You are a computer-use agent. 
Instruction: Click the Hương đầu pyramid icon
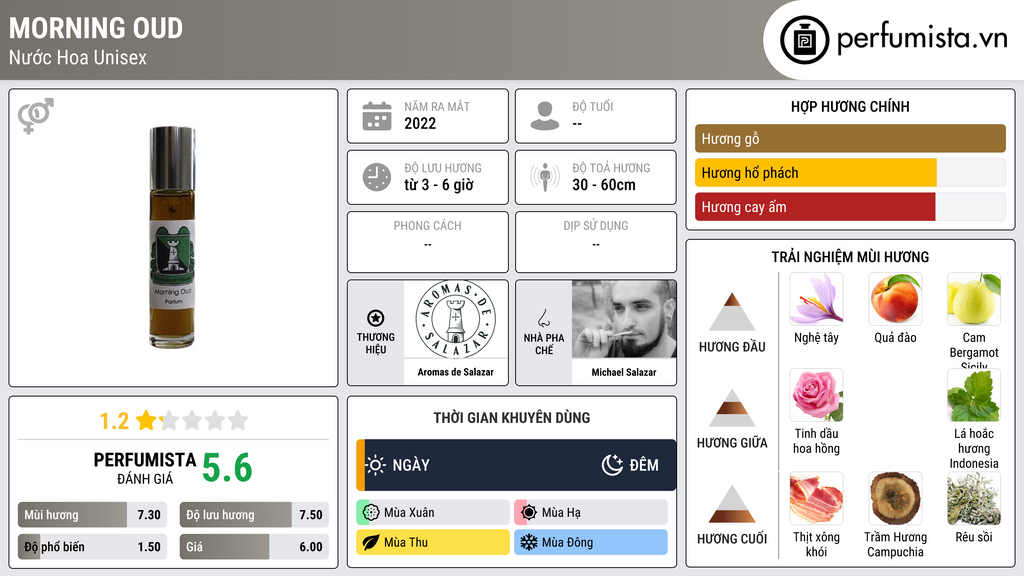(x=732, y=312)
